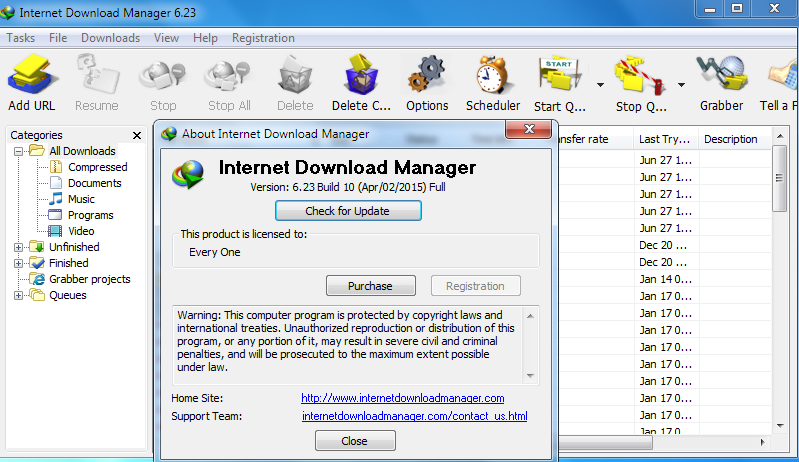Open the Tasks menu
The height and width of the screenshot is (462, 799).
point(20,38)
